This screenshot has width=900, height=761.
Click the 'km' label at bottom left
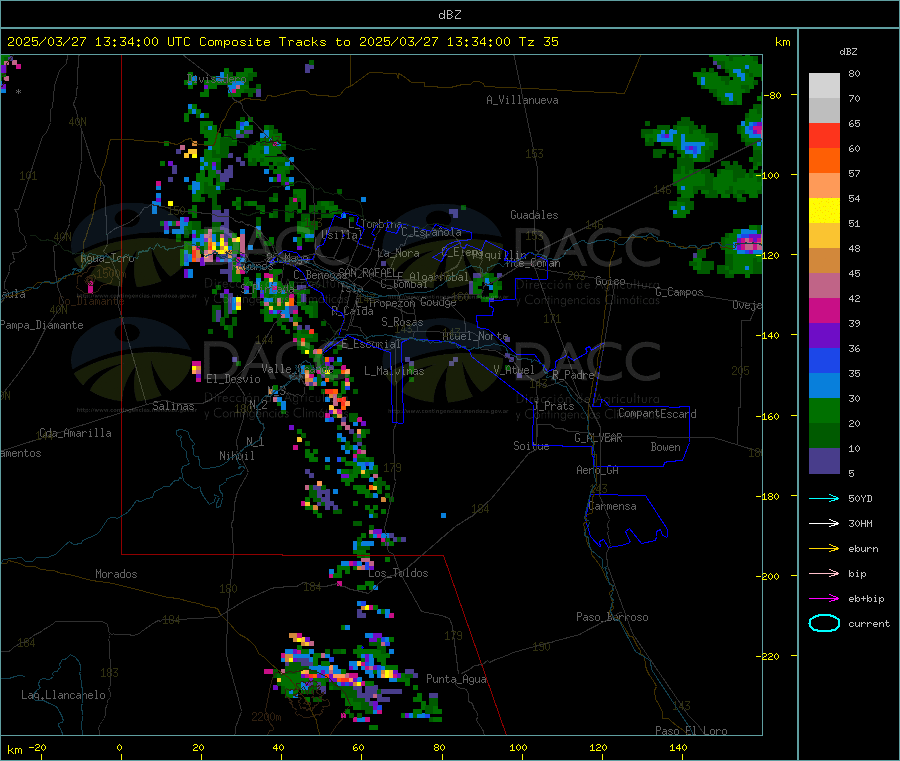pos(14,750)
